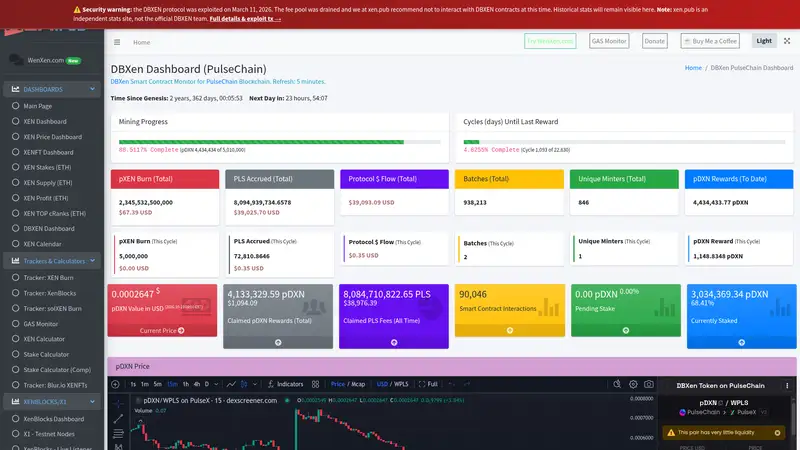
Task: Expand Currently Staked card plus icon
Action: (x=741, y=342)
